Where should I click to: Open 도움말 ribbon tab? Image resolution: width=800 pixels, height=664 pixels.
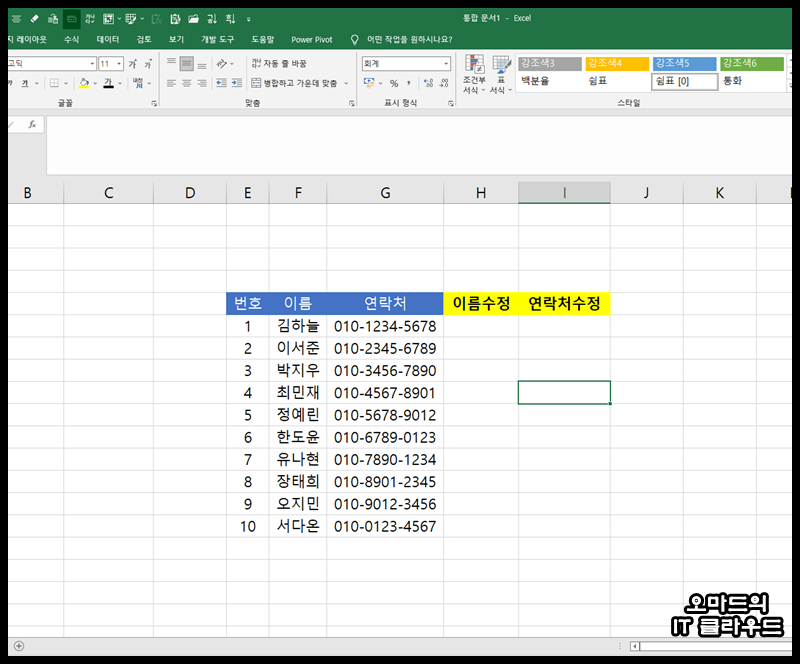(262, 39)
